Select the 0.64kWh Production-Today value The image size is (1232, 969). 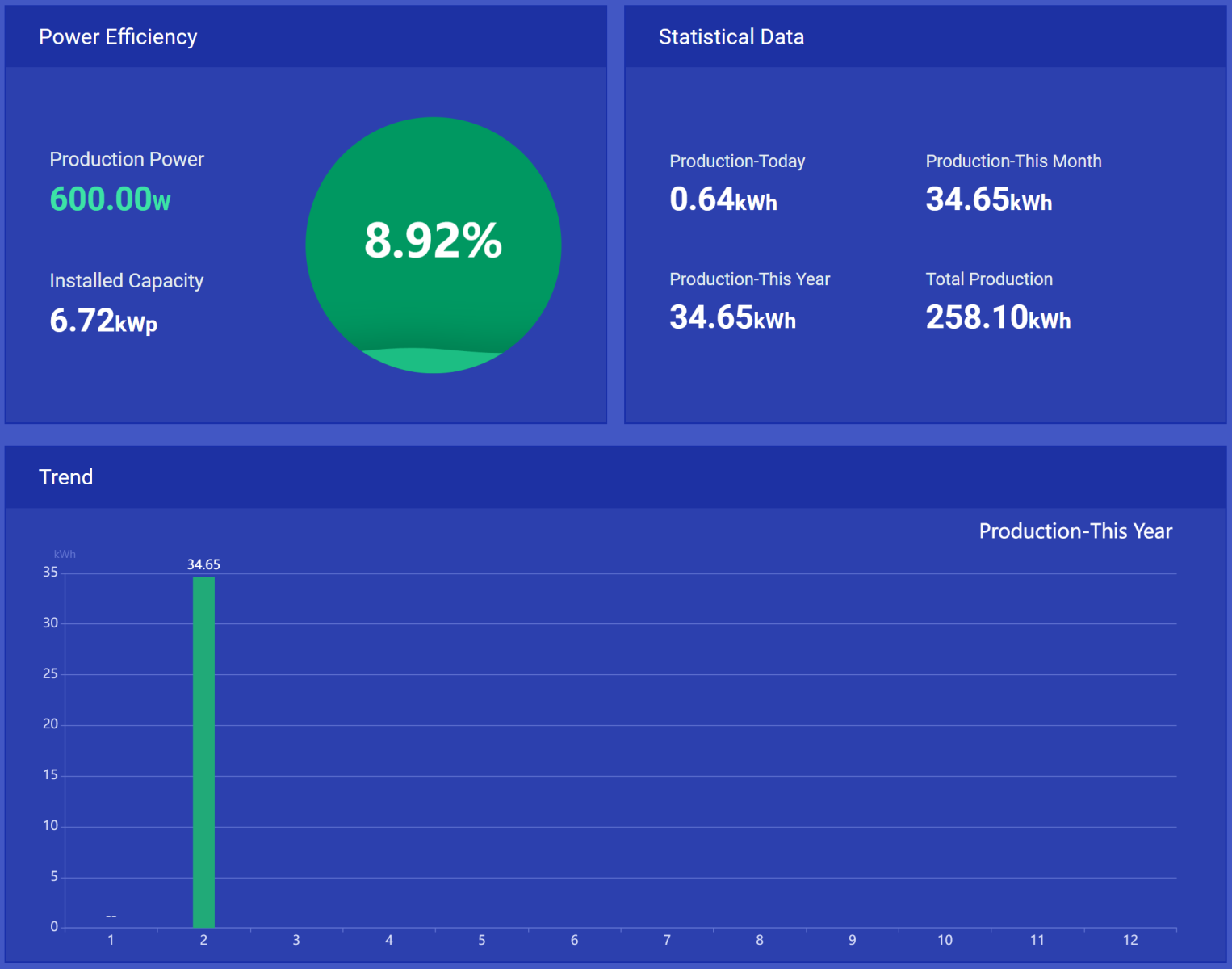point(723,199)
